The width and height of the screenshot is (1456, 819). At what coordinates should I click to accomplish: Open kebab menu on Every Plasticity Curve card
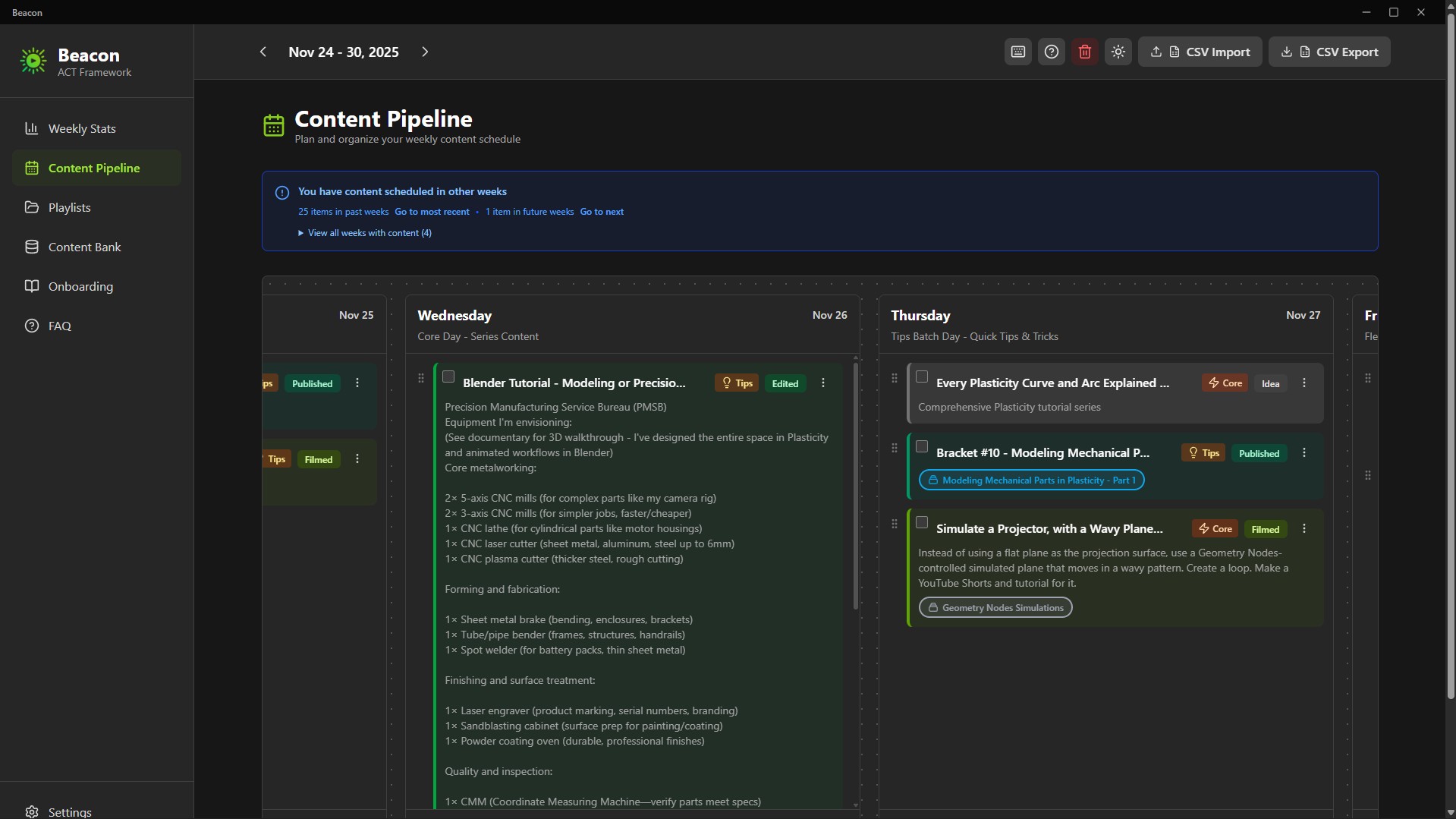coord(1303,383)
